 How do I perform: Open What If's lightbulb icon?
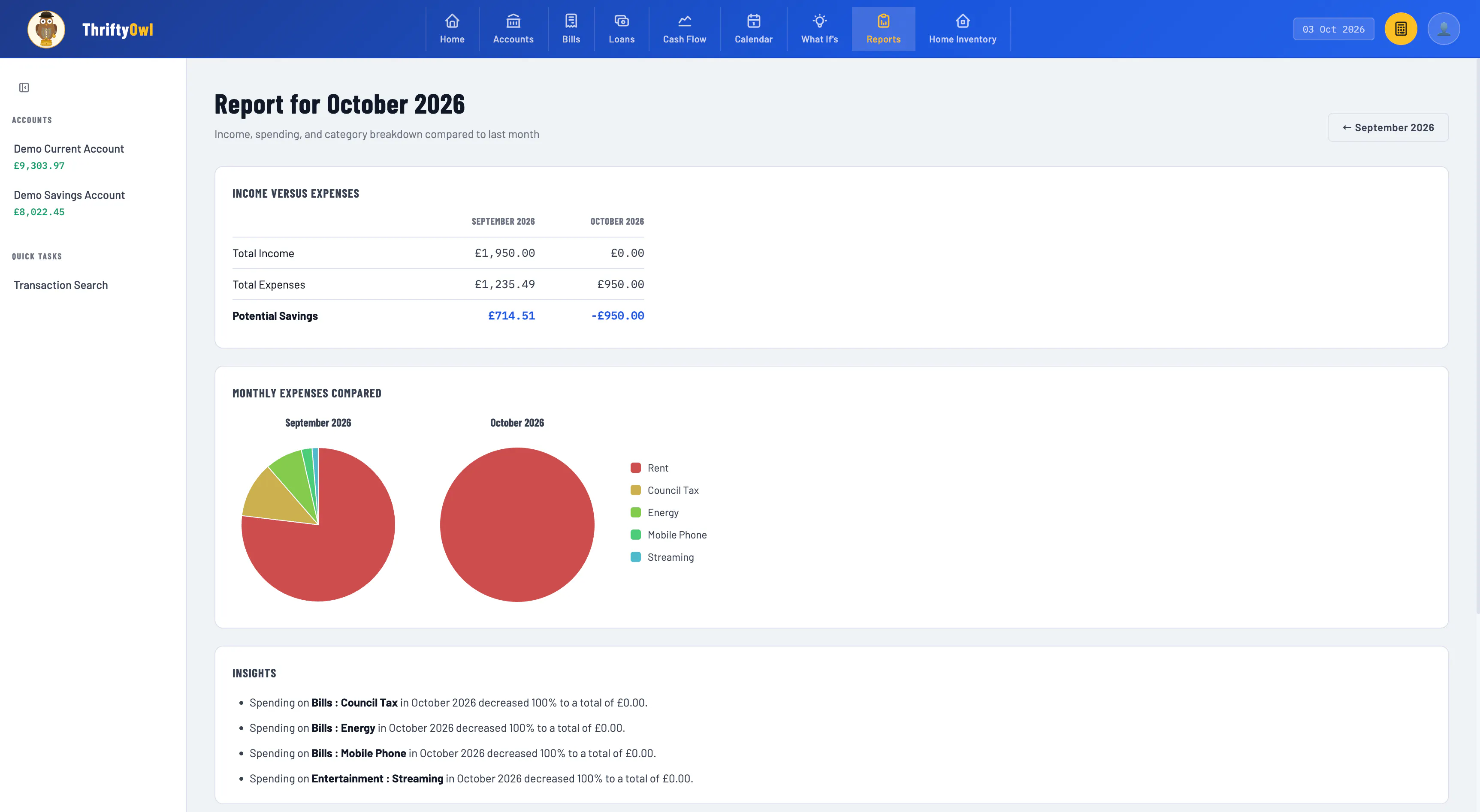820,21
